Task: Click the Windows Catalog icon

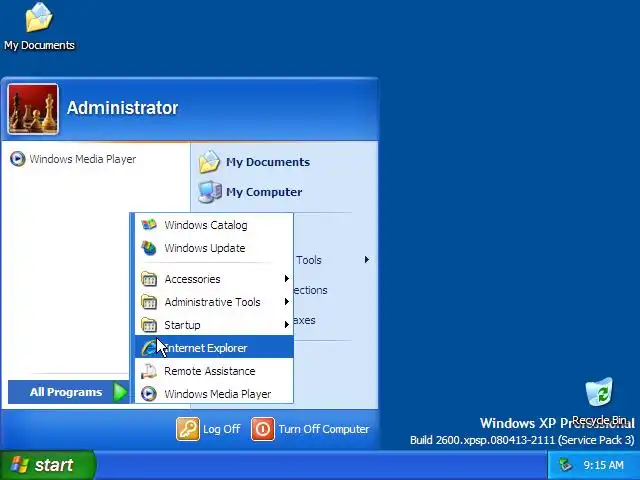Action: coord(149,225)
